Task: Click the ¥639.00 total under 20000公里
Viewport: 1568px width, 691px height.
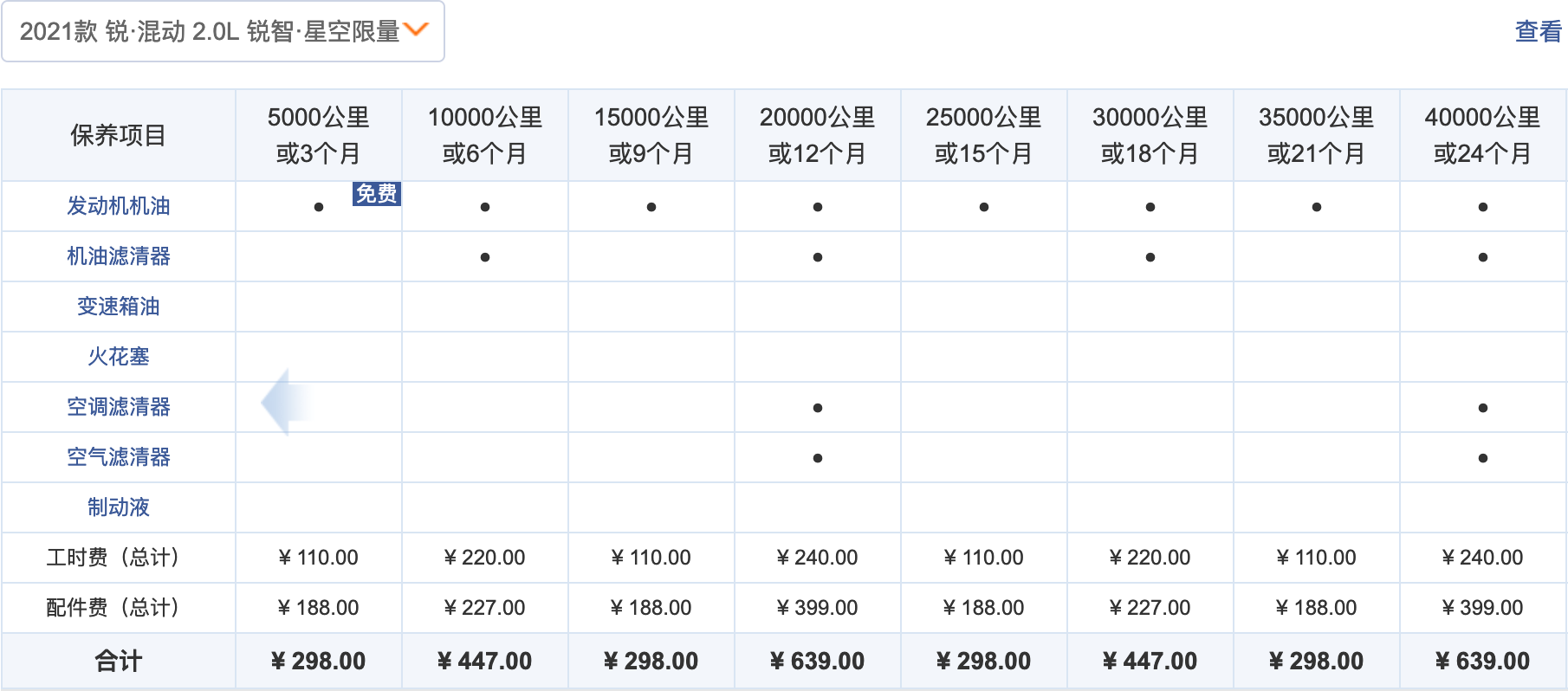Action: [817, 662]
